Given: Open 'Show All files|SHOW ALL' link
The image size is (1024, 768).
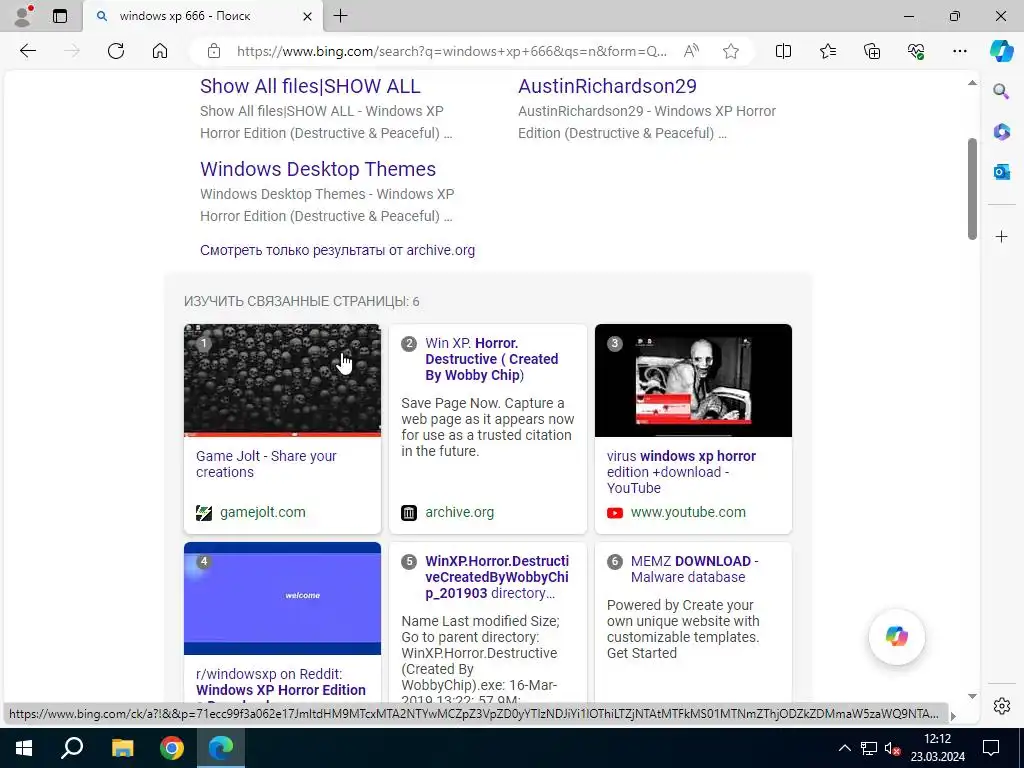Looking at the screenshot, I should click(x=310, y=86).
